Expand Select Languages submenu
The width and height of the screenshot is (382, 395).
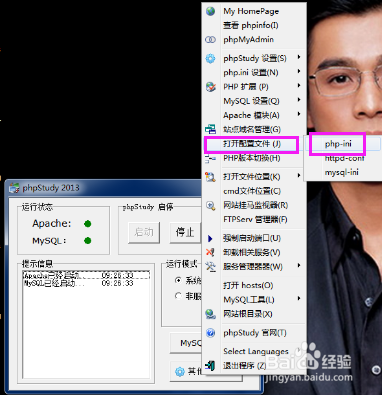point(255,351)
